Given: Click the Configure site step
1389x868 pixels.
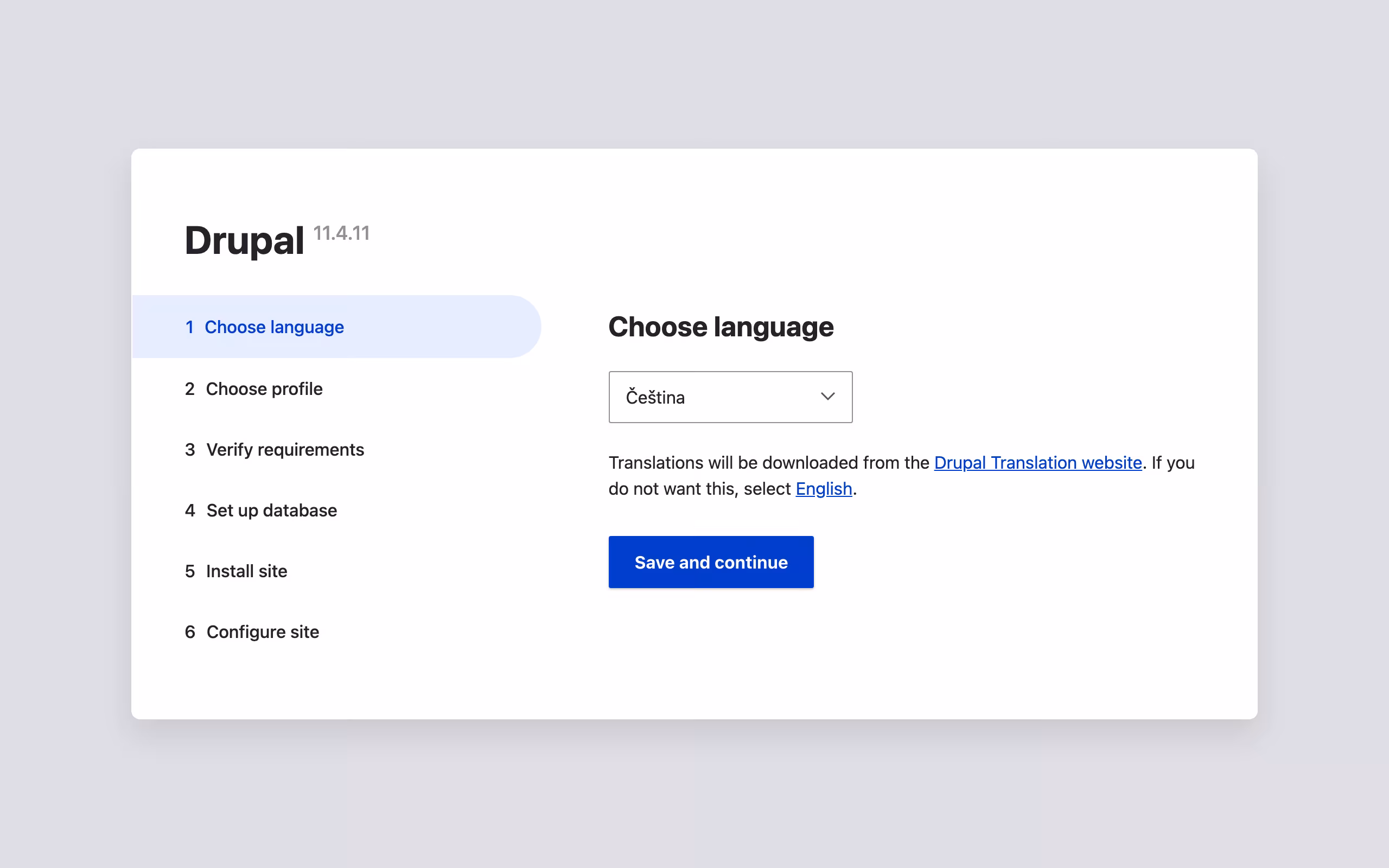Looking at the screenshot, I should (x=252, y=632).
